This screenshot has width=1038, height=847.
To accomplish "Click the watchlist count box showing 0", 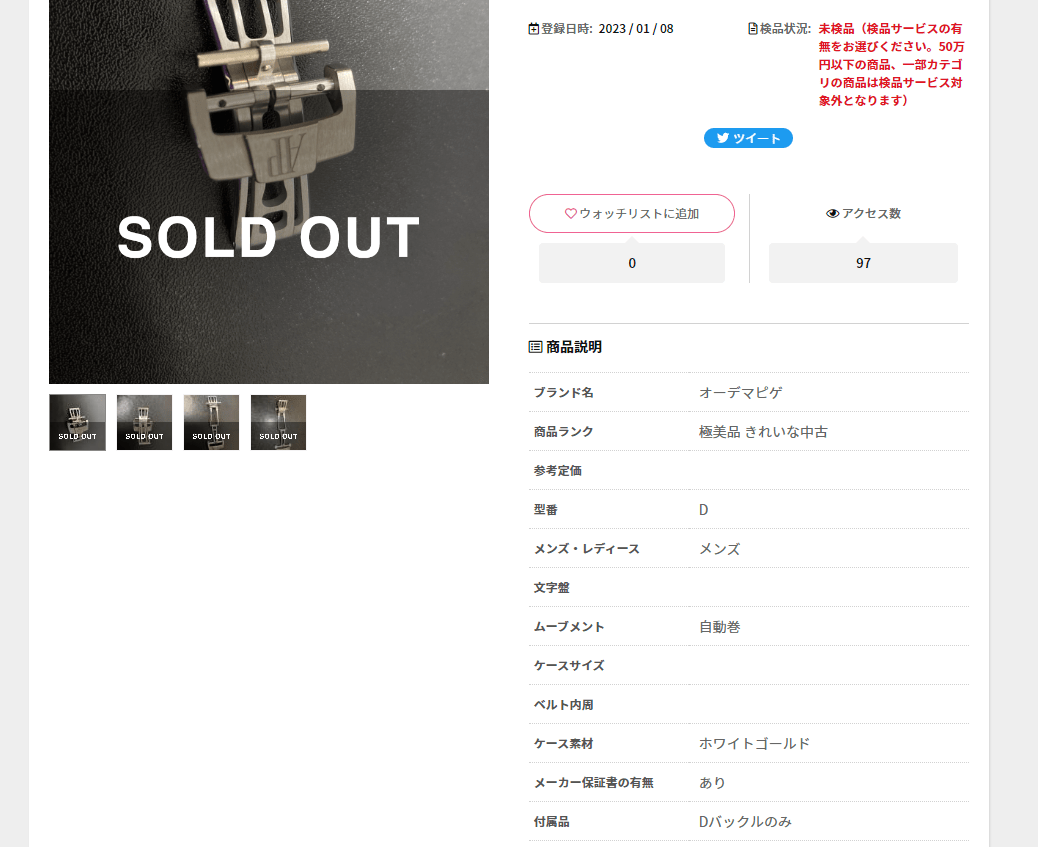I will (x=632, y=263).
